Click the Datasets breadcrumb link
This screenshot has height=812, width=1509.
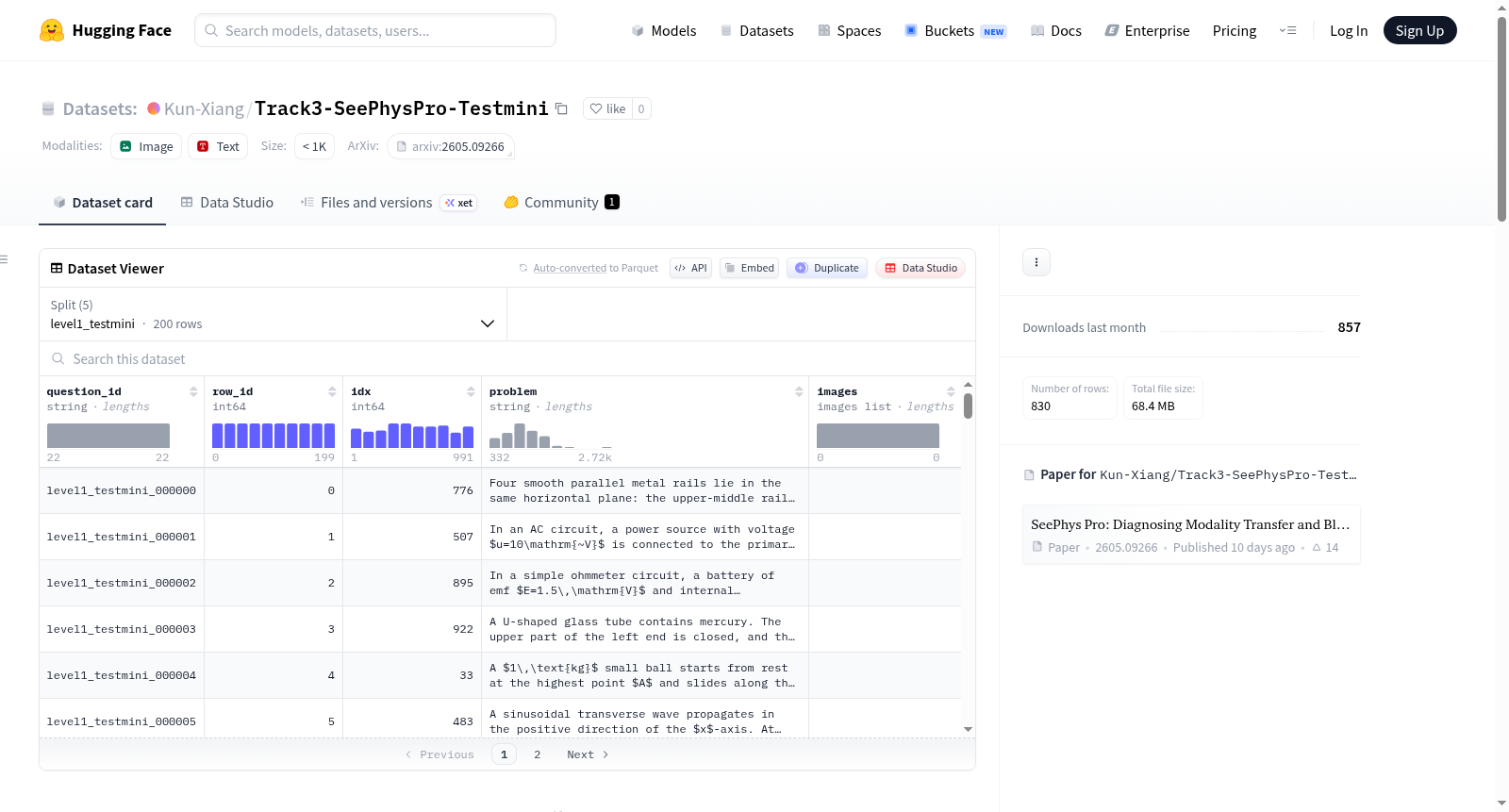click(x=100, y=108)
